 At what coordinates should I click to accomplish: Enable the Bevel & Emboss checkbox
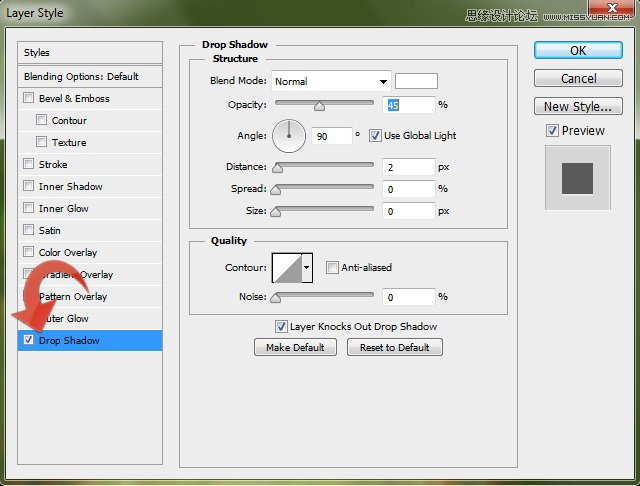pos(29,98)
